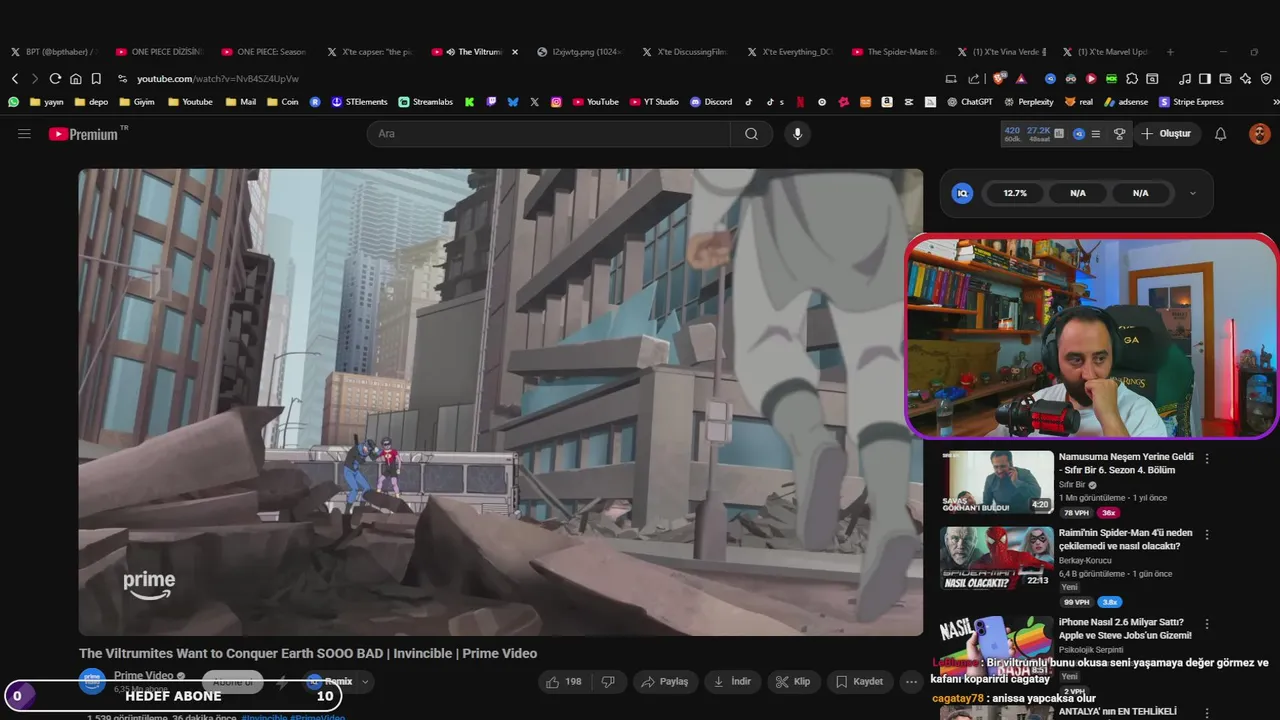Click the Klip scissors button
Screen dimensions: 1280x720
click(x=793, y=681)
